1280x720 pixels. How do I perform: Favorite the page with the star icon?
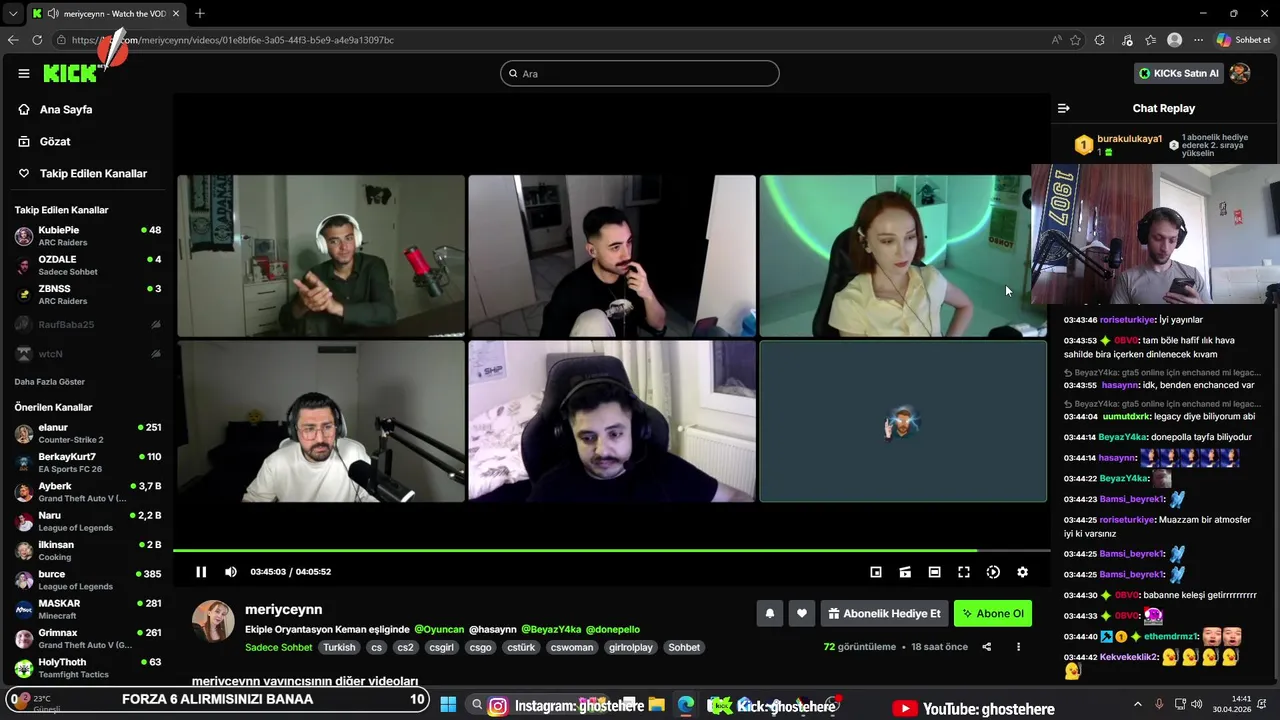point(1076,40)
